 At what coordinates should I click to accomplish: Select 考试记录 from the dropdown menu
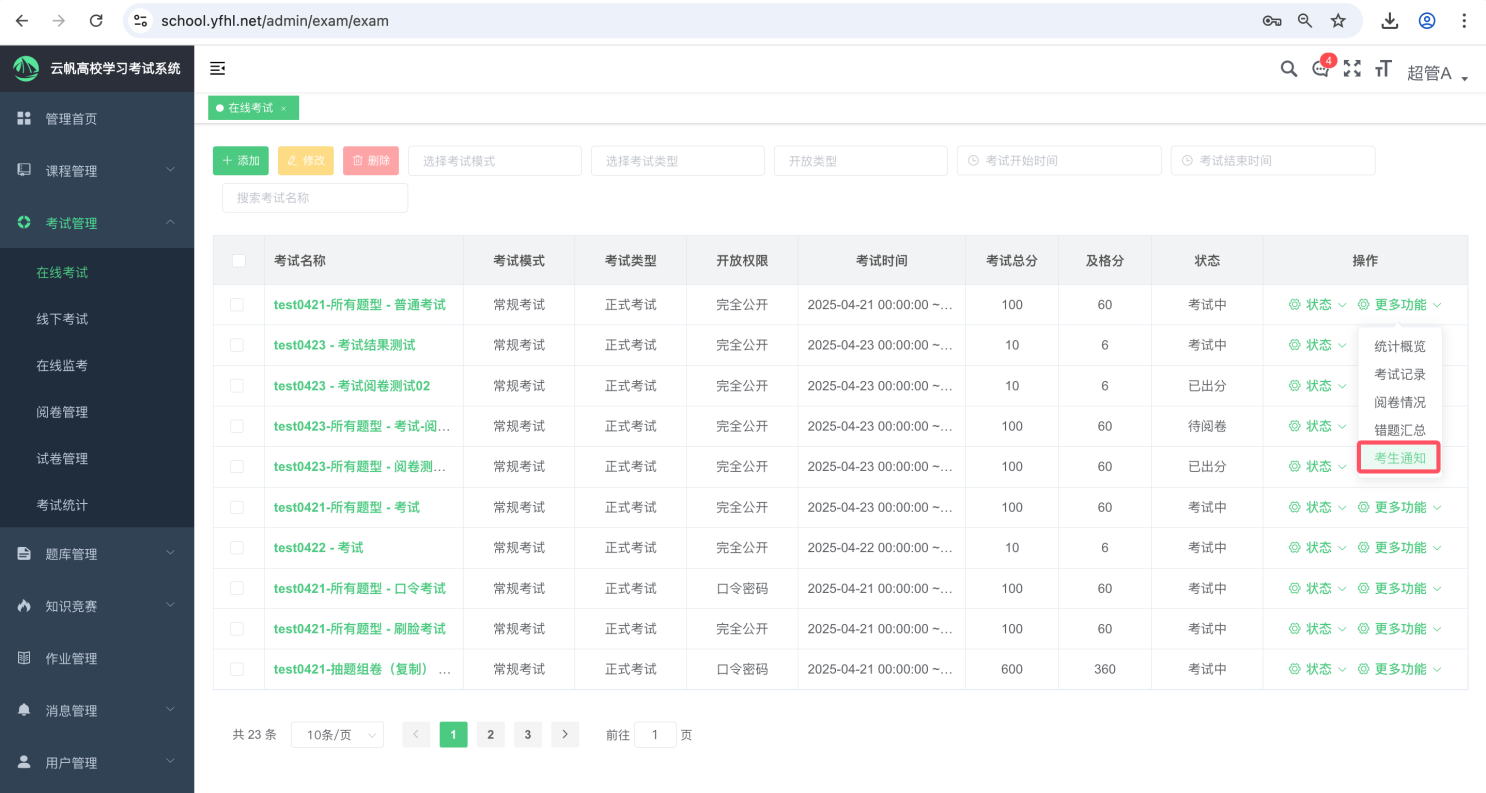1400,375
